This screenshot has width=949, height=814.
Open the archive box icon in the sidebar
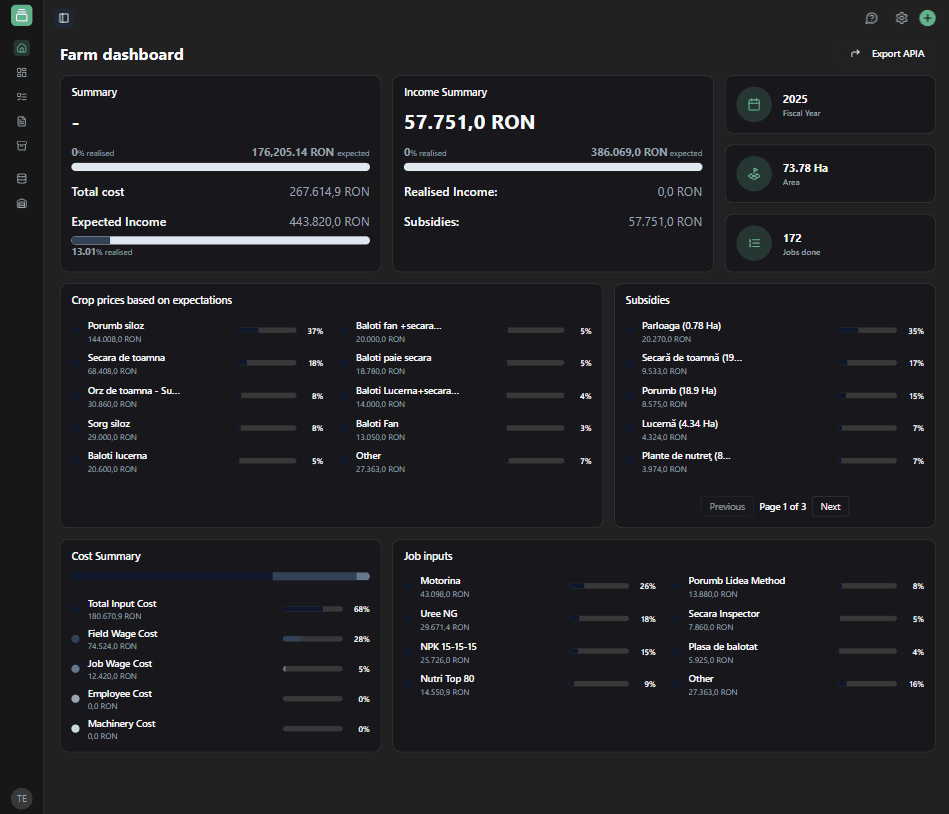click(22, 146)
